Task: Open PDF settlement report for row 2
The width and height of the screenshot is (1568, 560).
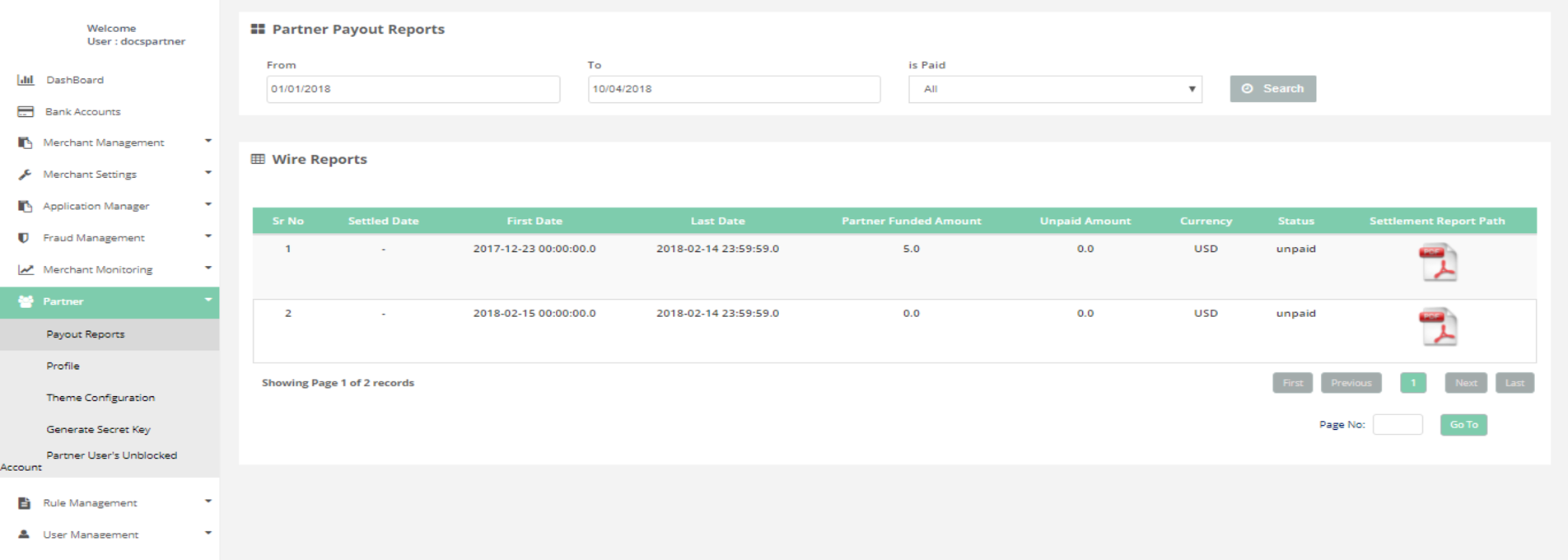Action: point(1438,327)
